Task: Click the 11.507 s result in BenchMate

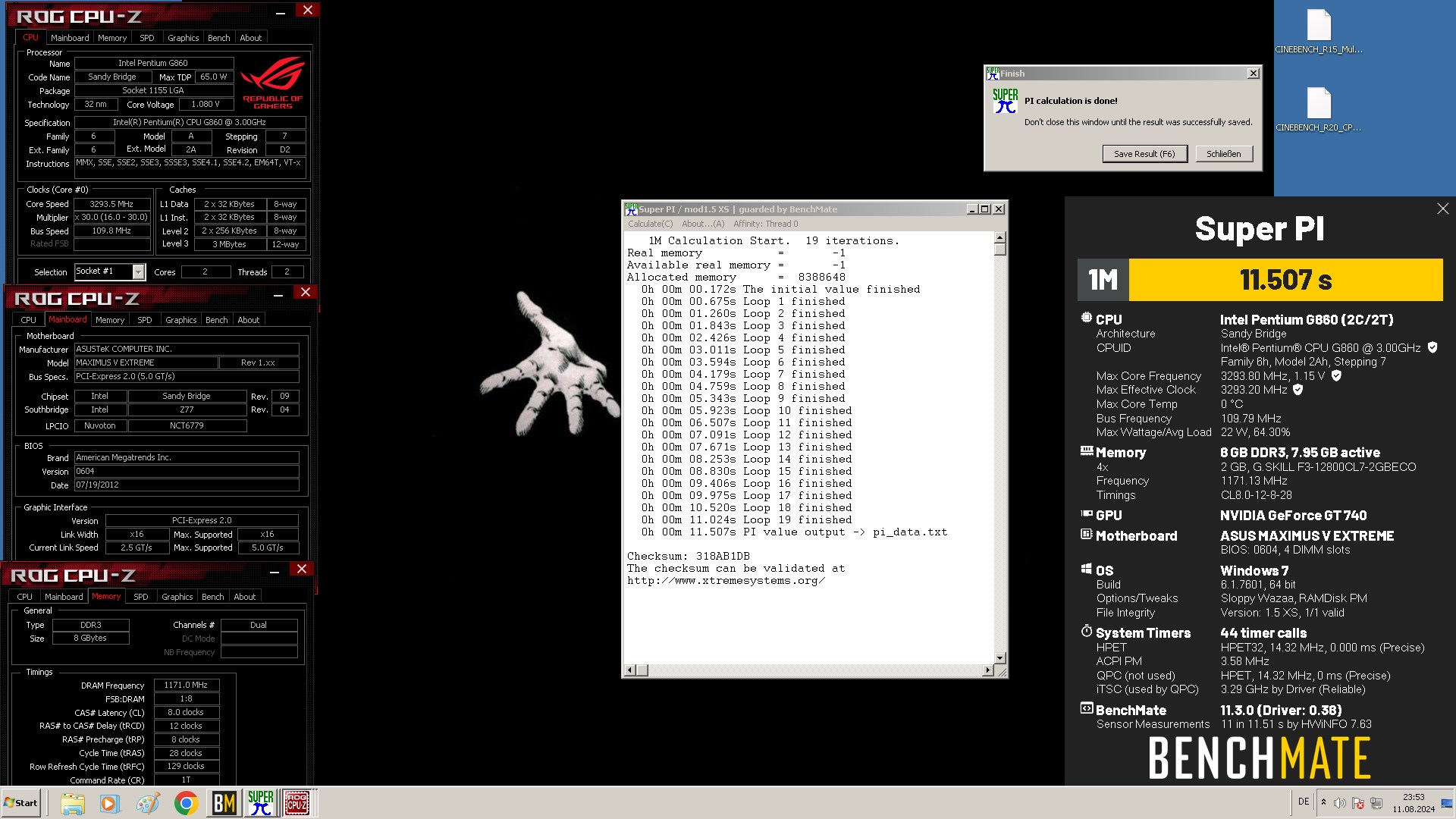Action: pos(1285,280)
